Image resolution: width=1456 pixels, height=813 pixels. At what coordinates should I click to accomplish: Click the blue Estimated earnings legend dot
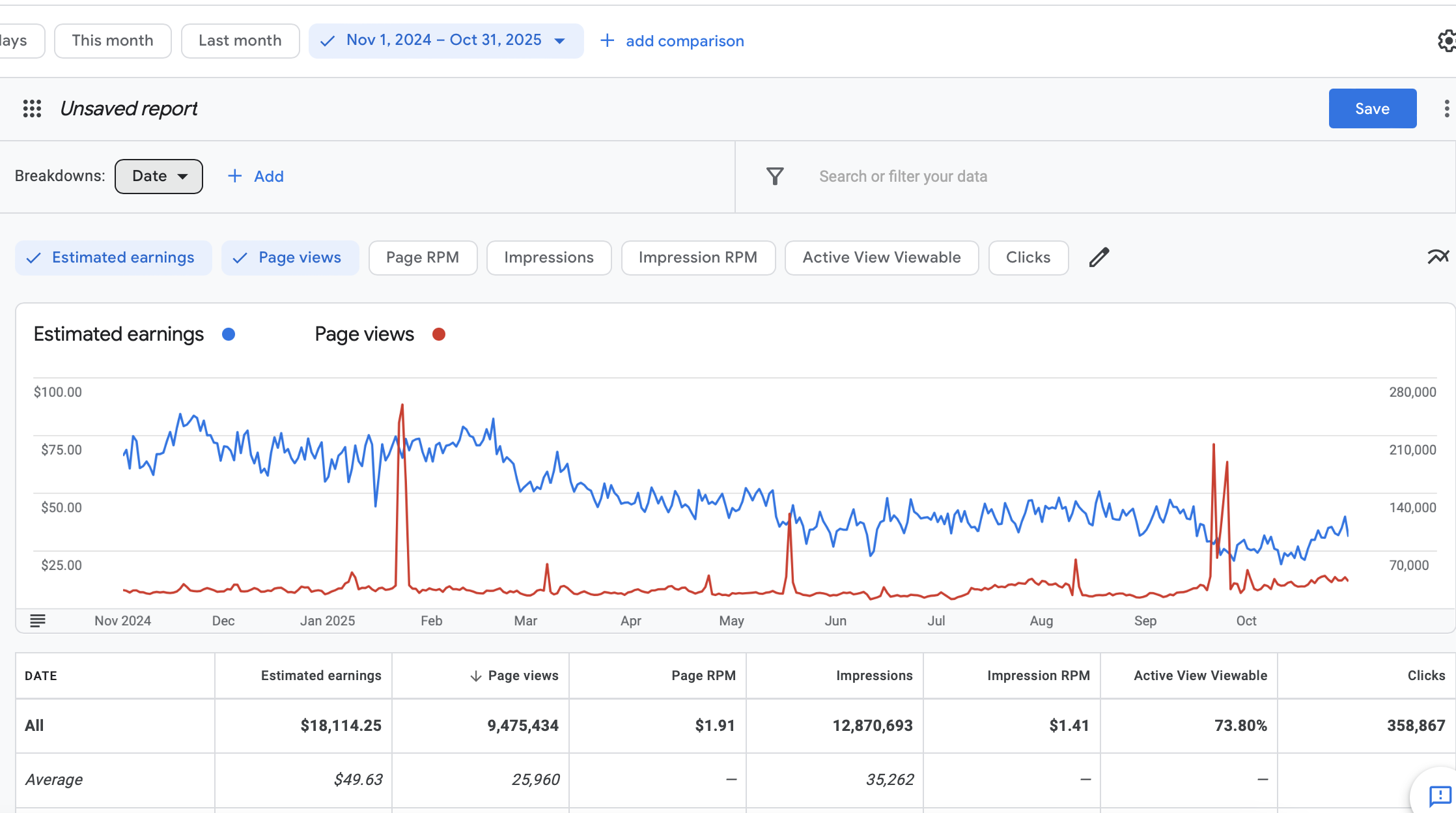coord(229,334)
